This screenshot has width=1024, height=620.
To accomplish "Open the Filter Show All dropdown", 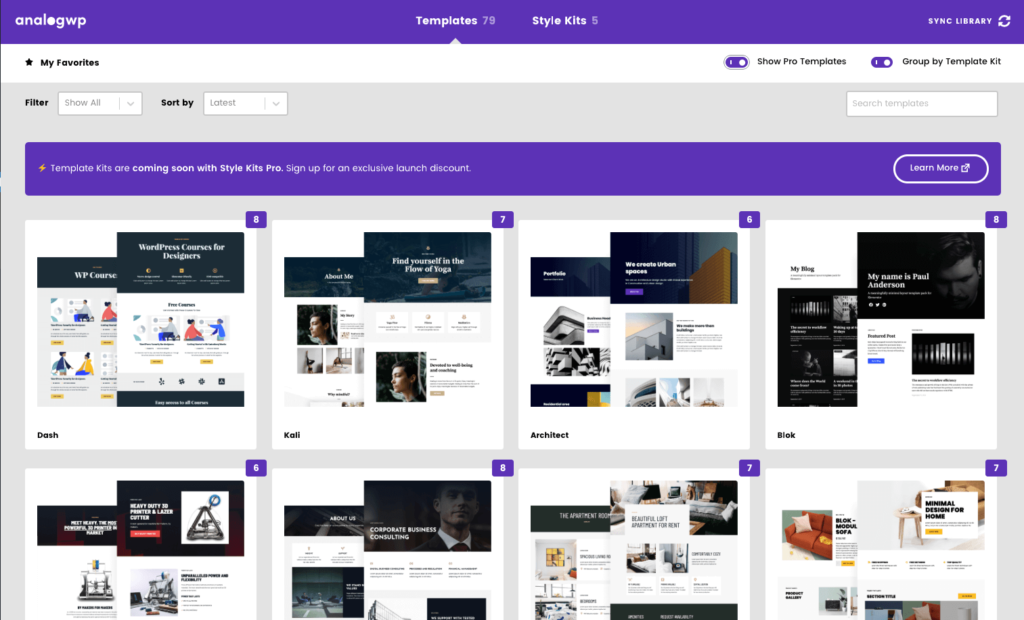I will pos(100,103).
